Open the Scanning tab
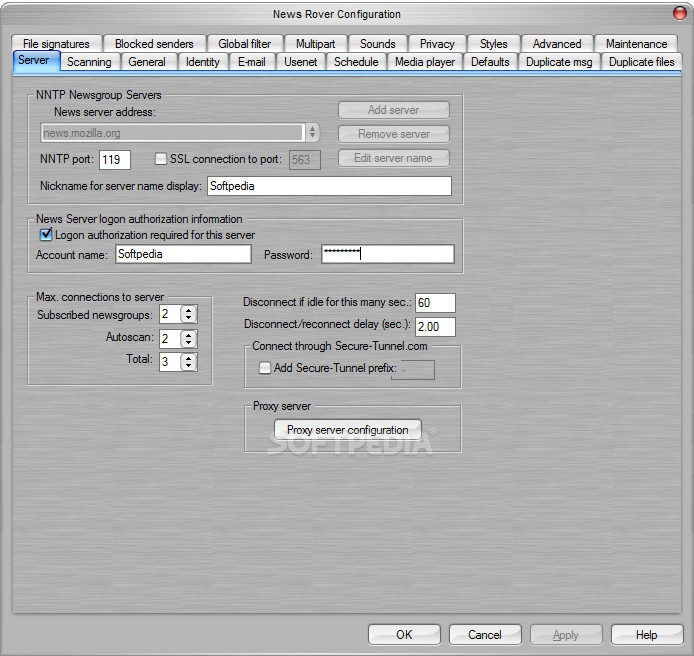 point(89,62)
